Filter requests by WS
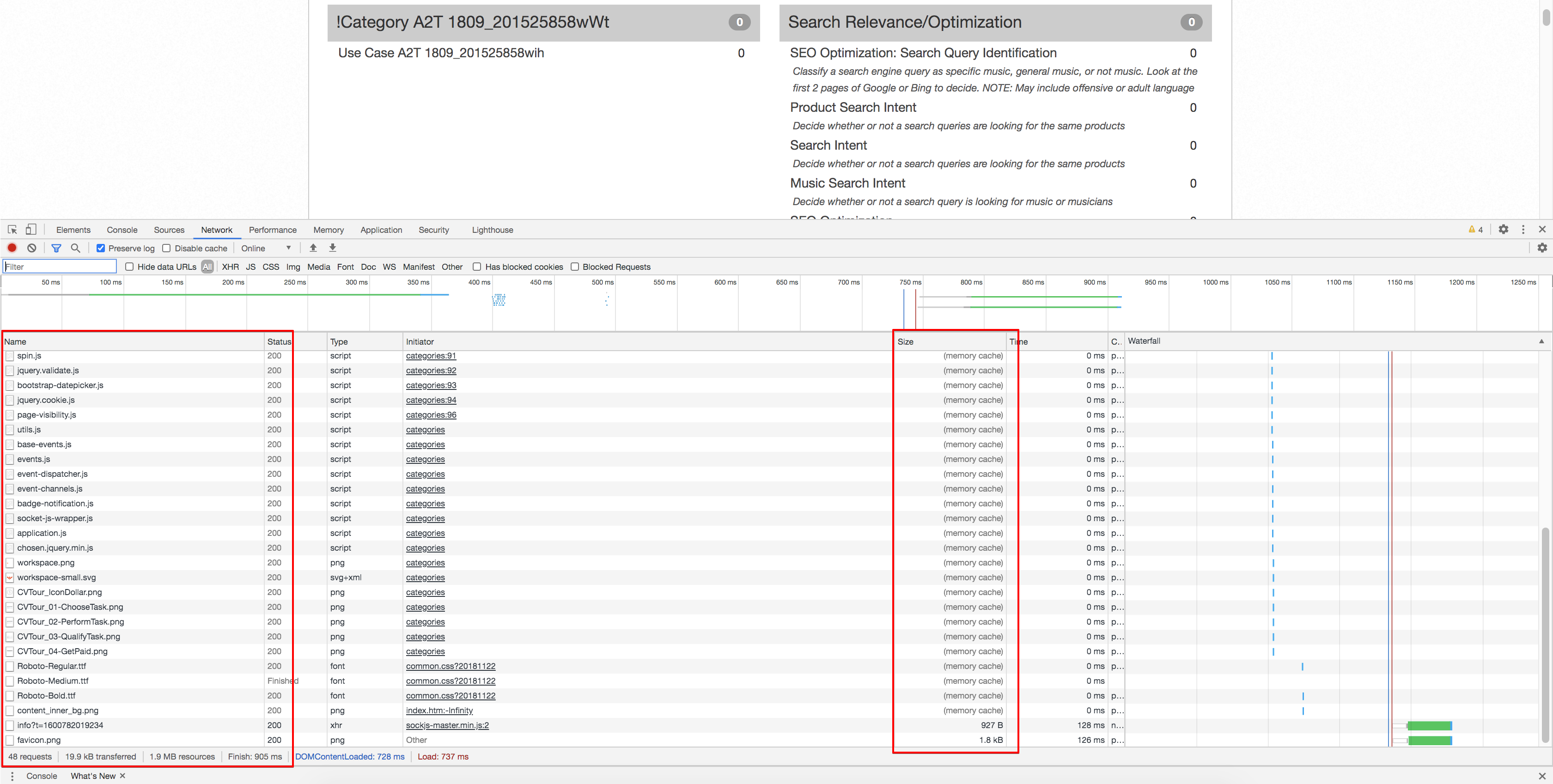1553x784 pixels. 390,267
